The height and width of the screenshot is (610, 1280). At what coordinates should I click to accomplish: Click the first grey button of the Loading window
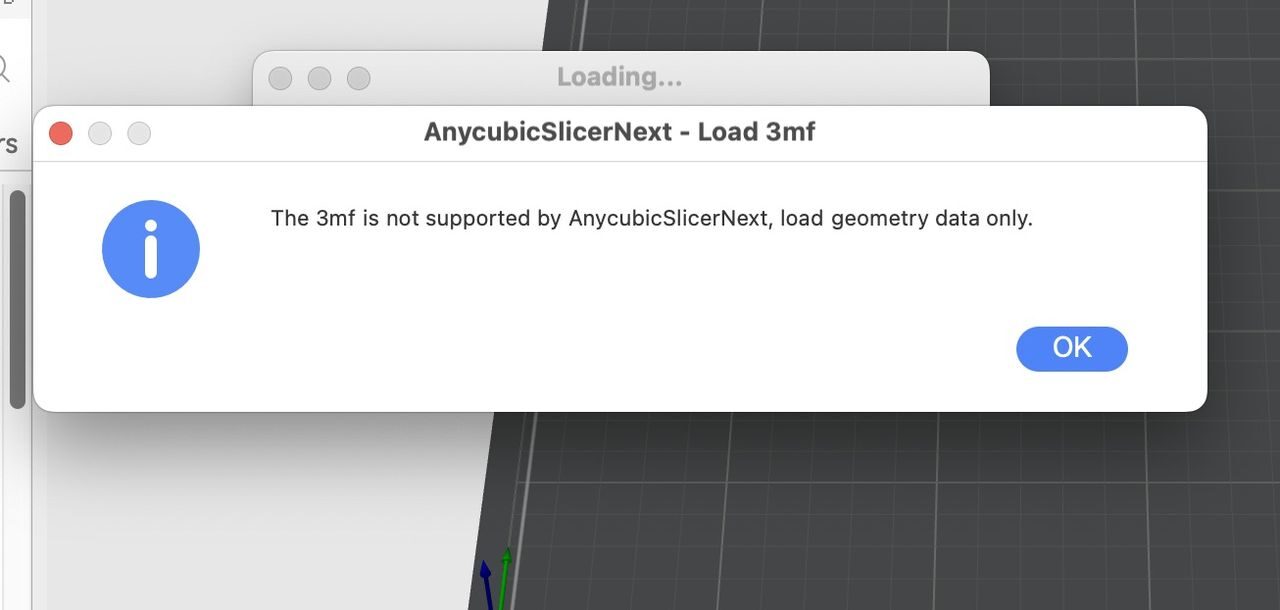pos(280,78)
